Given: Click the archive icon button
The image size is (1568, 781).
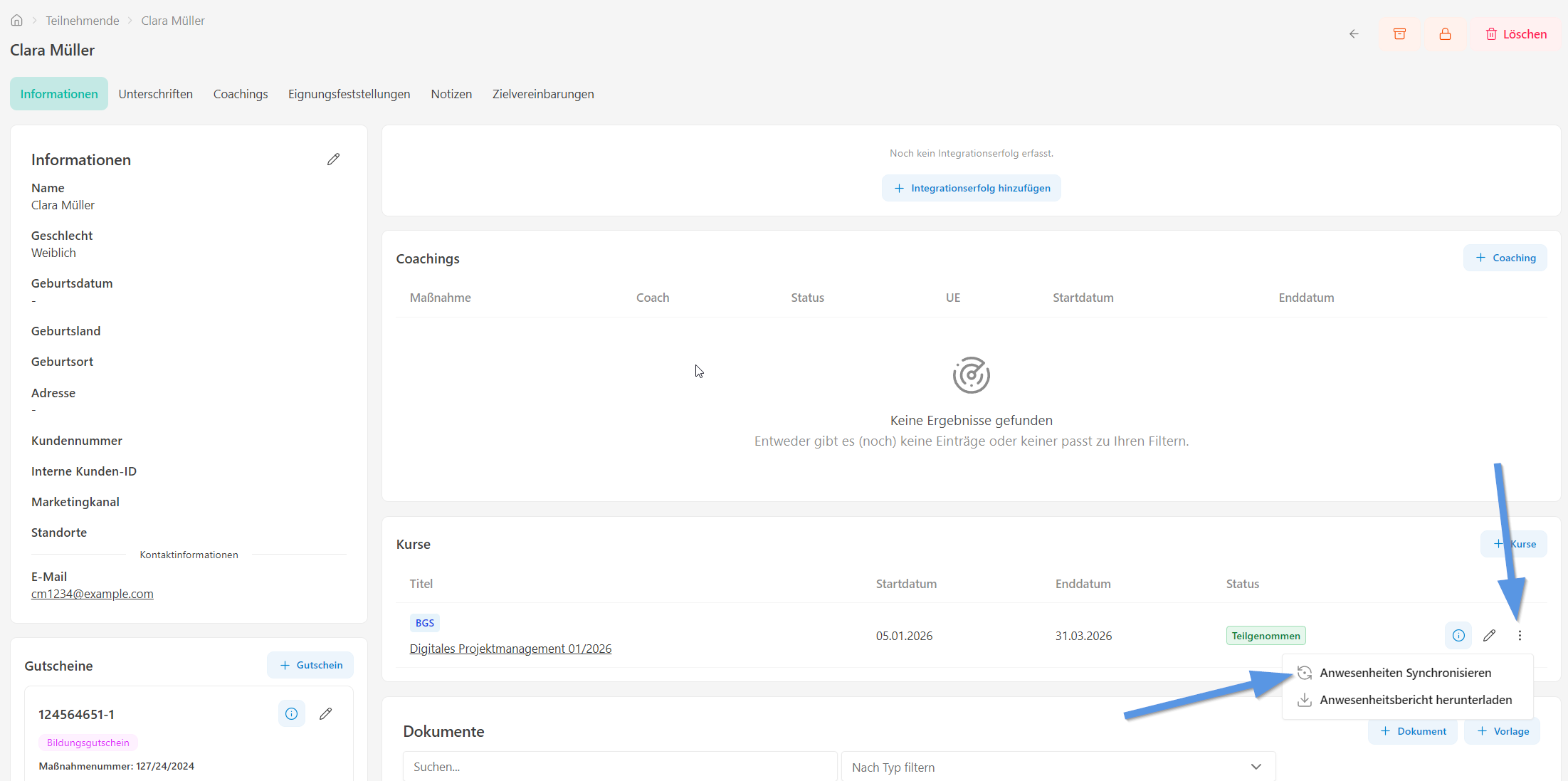Looking at the screenshot, I should [x=1399, y=34].
